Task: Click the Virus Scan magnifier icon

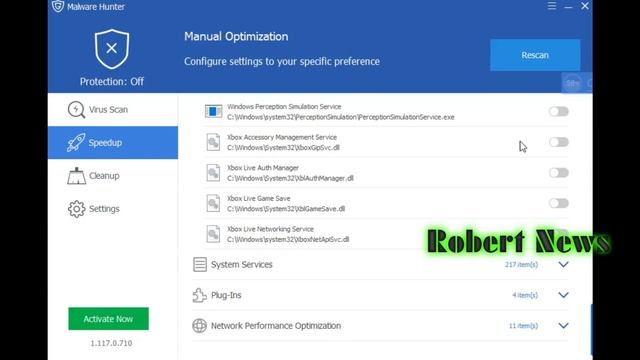Action: click(x=76, y=109)
